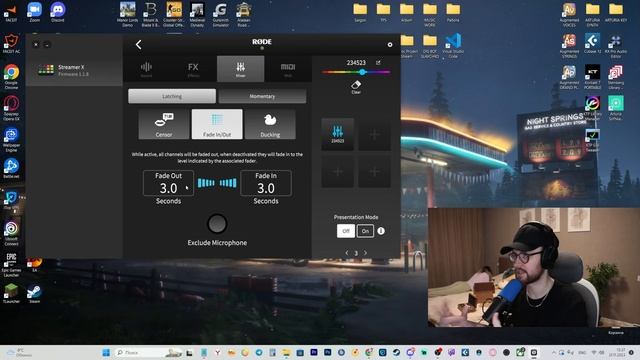This screenshot has height=360, width=640.
Task: Open Wallpaper Engine desktop shortcut
Action: click(11, 140)
